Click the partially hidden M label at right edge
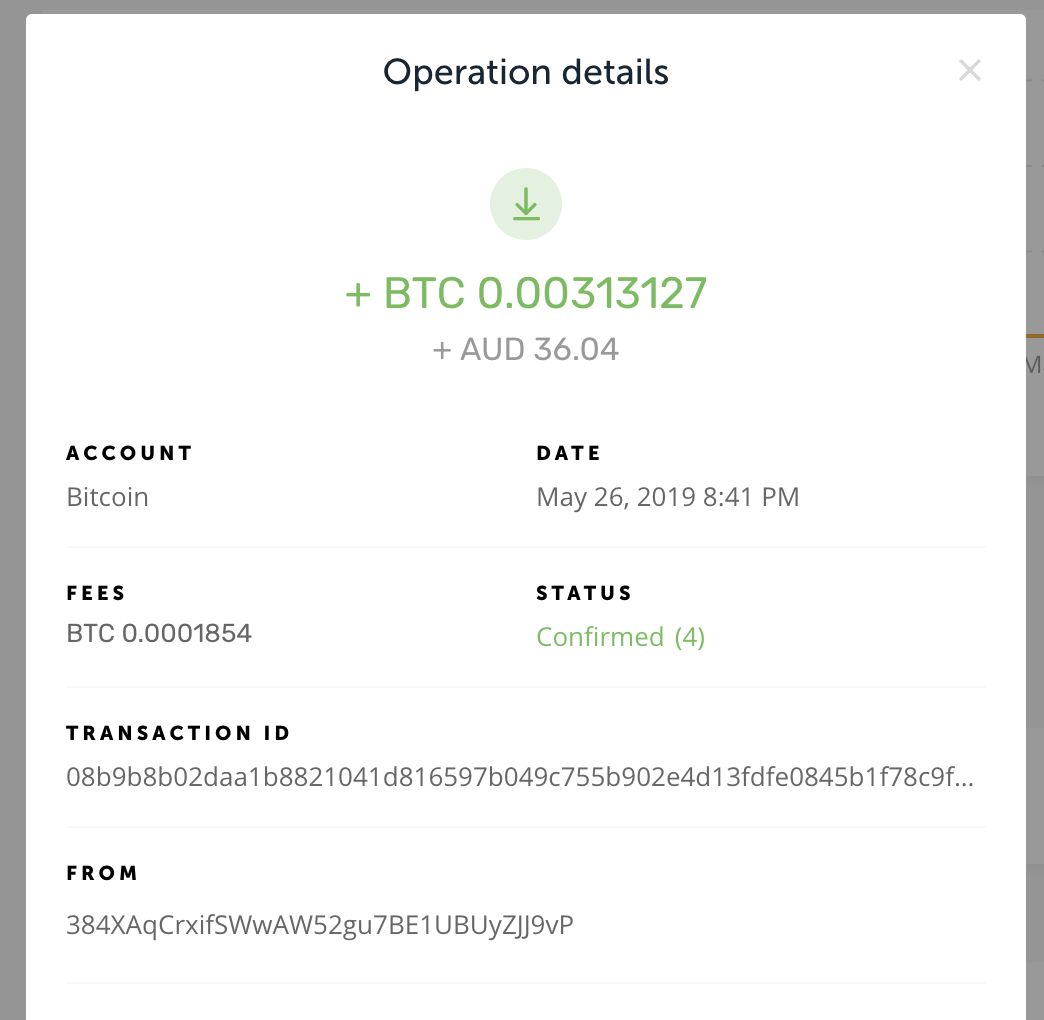 tap(1035, 365)
